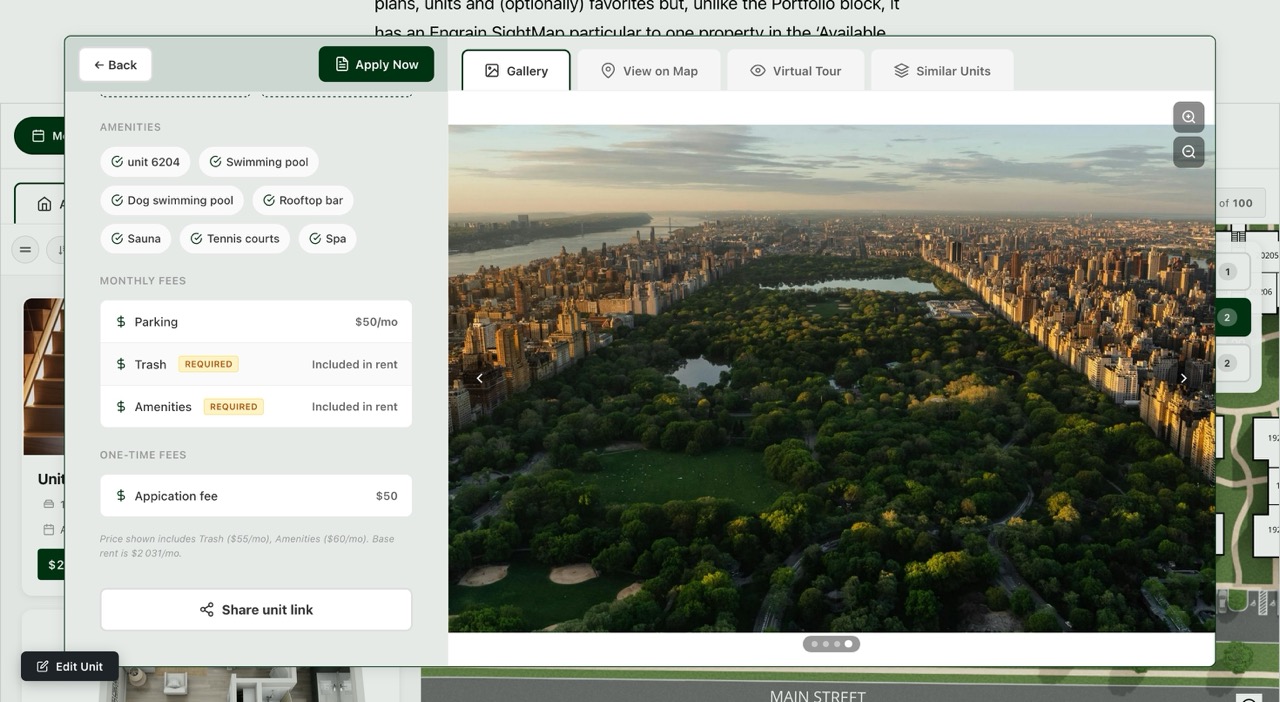Open the Virtual Tour tab
Viewport: 1280px width, 702px height.
click(795, 71)
